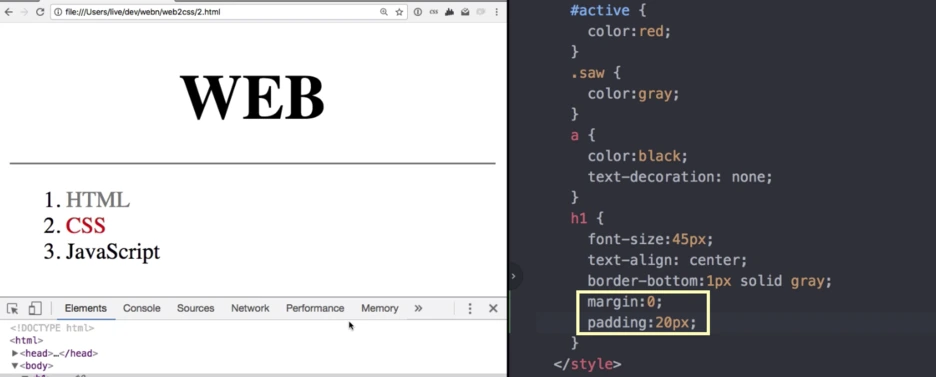This screenshot has height=377, width=936.
Task: Click the greyed-out extension icon
Action: 480,12
